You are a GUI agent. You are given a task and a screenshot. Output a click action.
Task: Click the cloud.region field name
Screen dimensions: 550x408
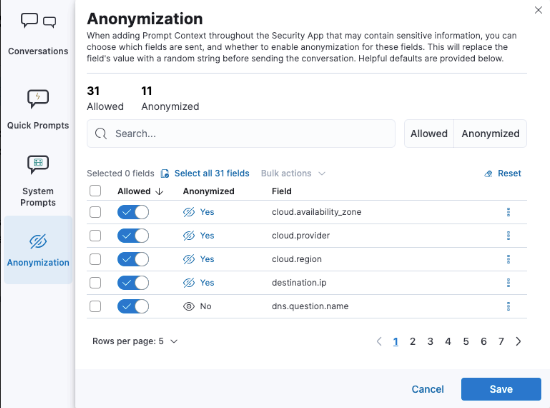pos(296,259)
